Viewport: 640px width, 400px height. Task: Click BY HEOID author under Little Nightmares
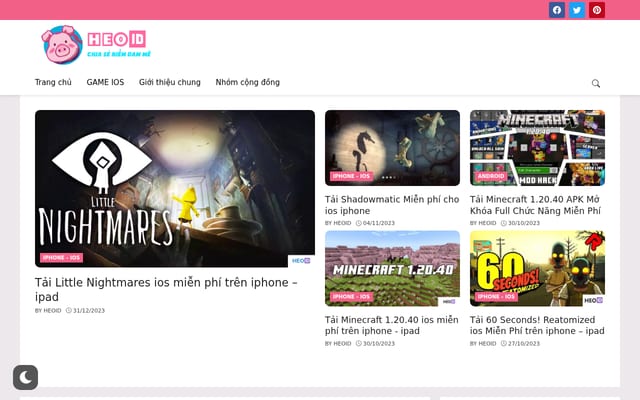pyautogui.click(x=48, y=311)
